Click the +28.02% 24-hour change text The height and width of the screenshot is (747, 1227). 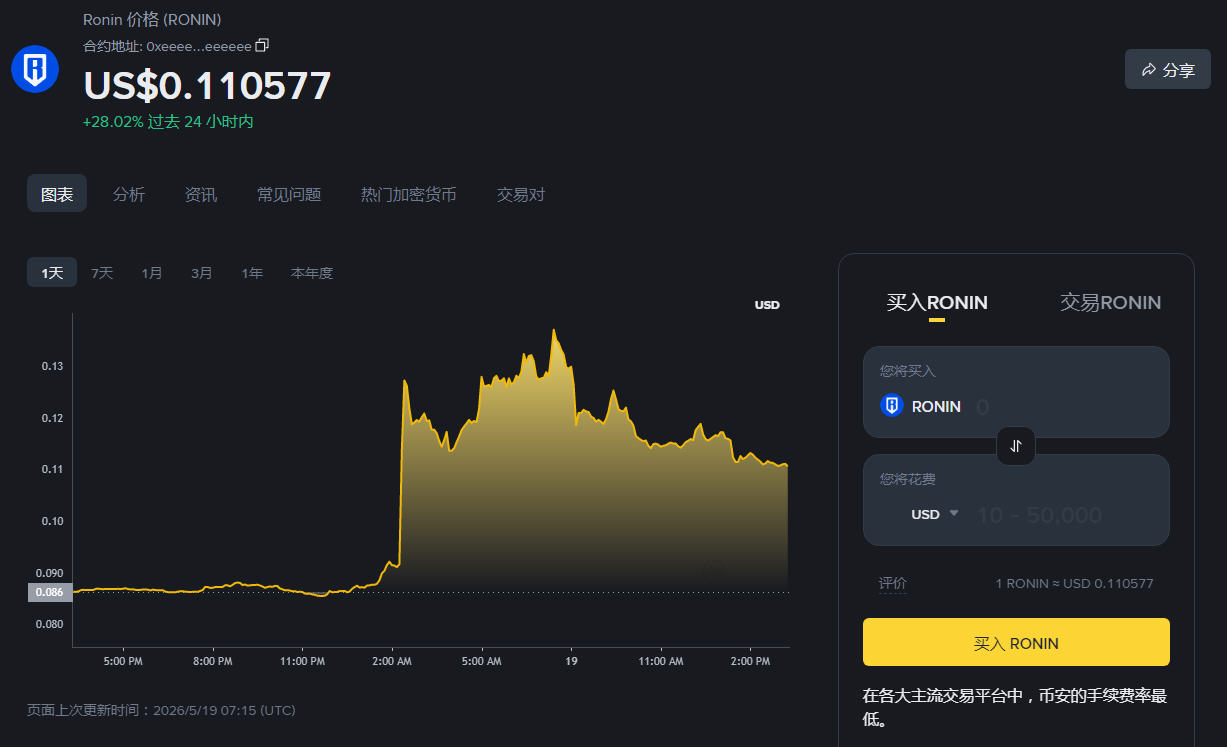(x=168, y=121)
